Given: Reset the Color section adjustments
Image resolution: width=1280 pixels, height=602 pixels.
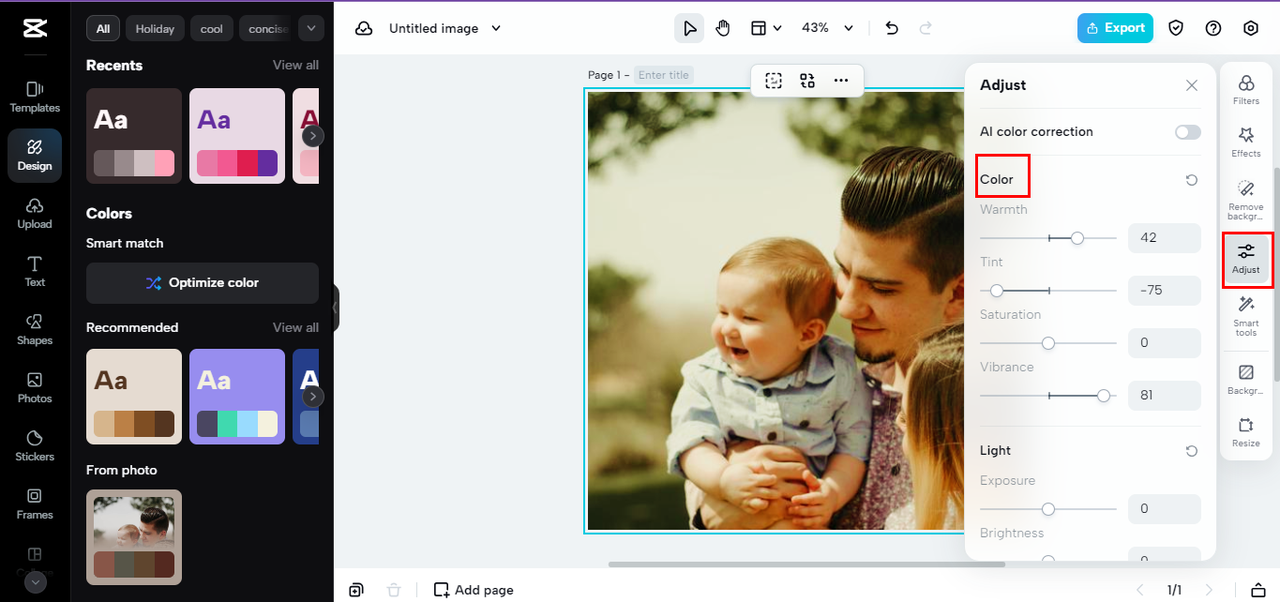Looking at the screenshot, I should [1191, 180].
